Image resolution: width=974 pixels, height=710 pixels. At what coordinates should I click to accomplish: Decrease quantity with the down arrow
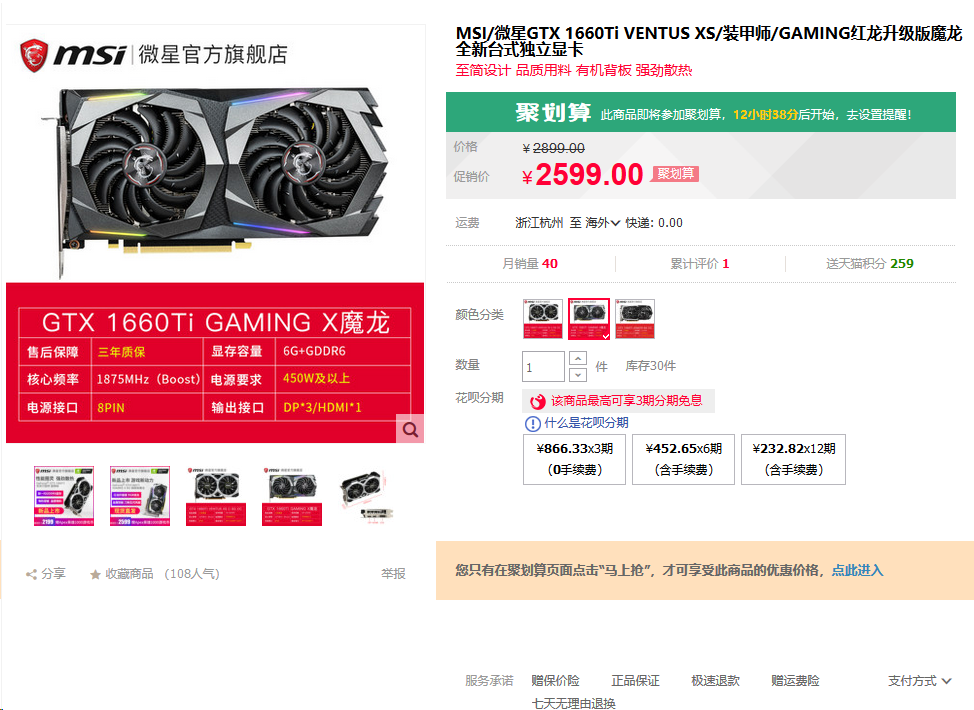pyautogui.click(x=578, y=375)
